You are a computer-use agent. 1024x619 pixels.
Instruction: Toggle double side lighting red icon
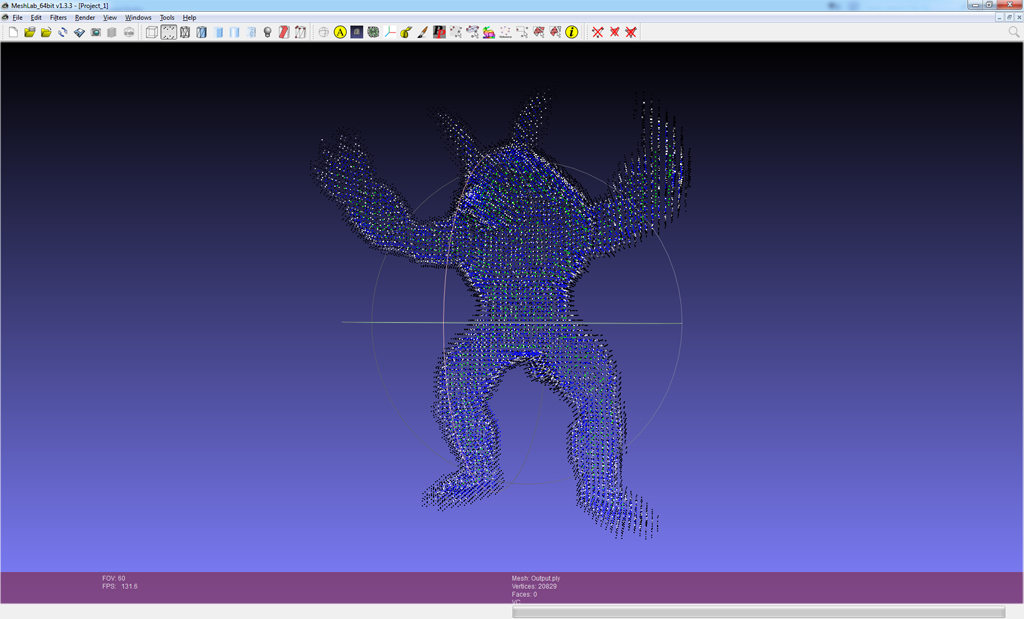pyautogui.click(x=283, y=32)
